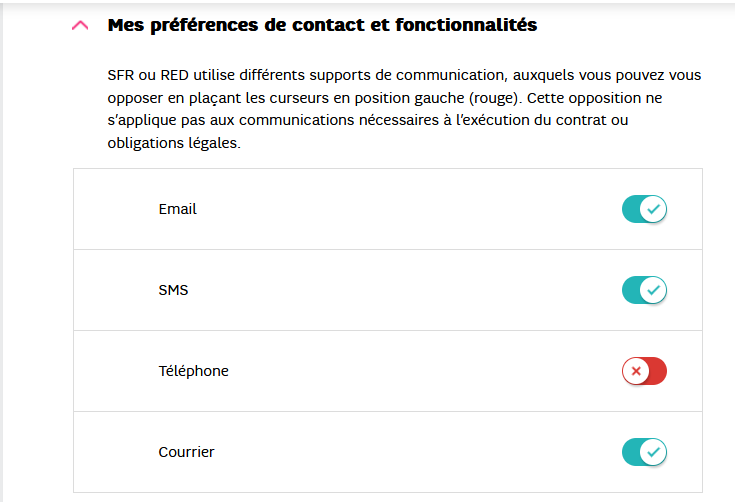
Task: Click the 'obligations légales' text
Action: click(x=173, y=142)
